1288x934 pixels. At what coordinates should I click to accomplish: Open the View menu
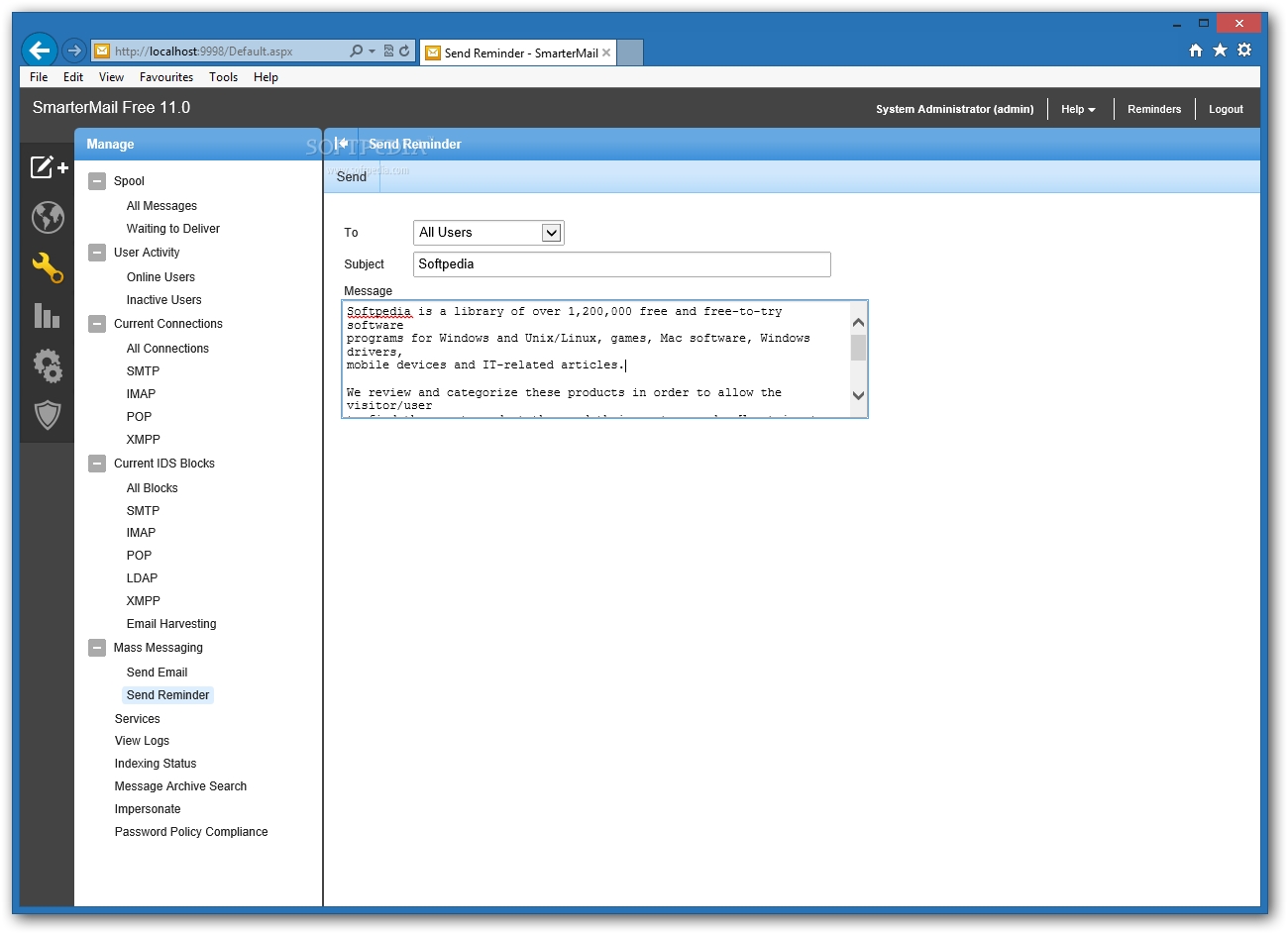(x=111, y=77)
